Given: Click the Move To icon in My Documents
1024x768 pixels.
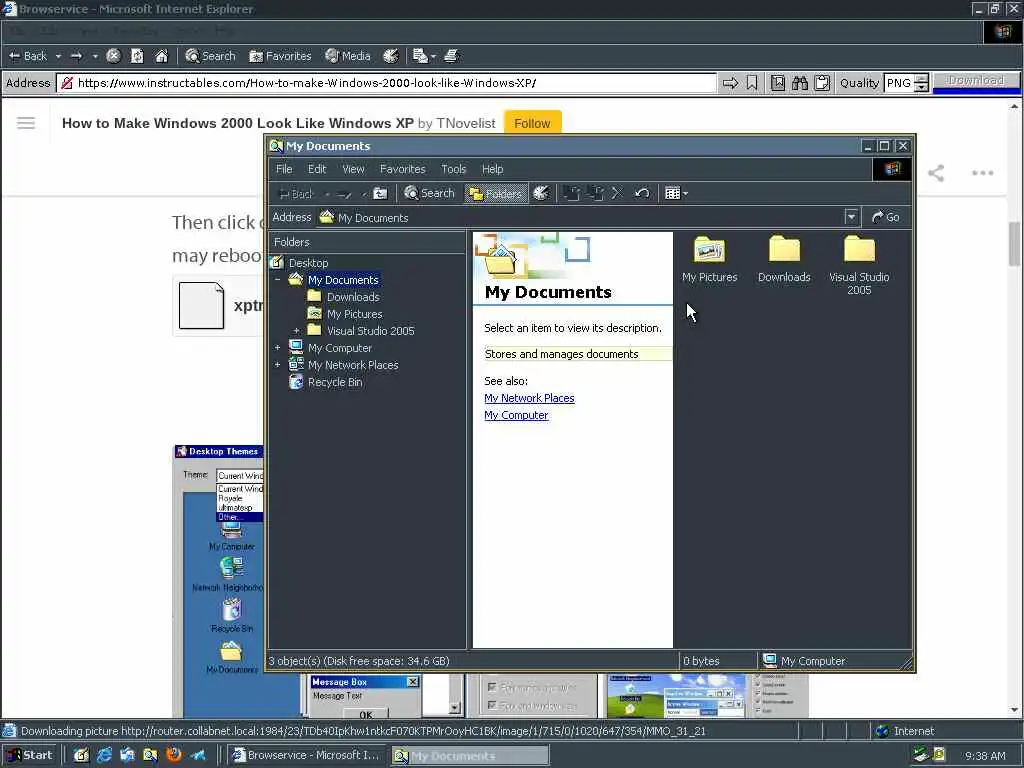Looking at the screenshot, I should pyautogui.click(x=571, y=193).
